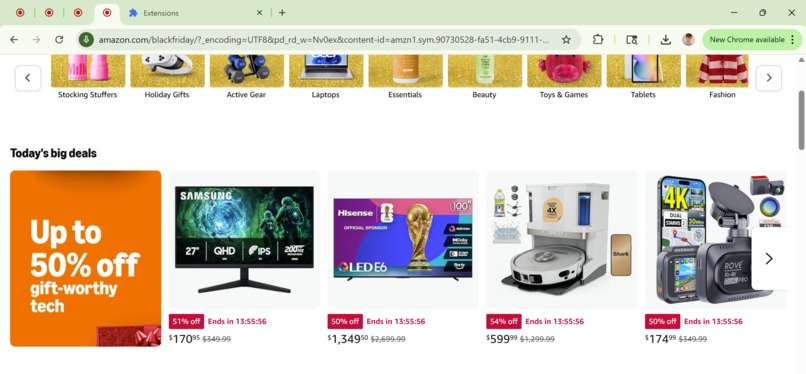Viewport: 806px width, 374px height.
Task: Bookmark this page with the star icon
Action: click(x=566, y=40)
